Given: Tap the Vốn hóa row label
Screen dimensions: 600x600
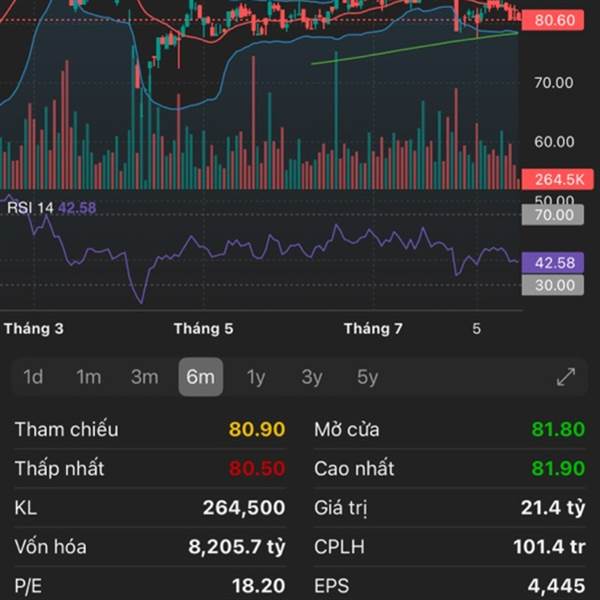Looking at the screenshot, I should [51, 547].
